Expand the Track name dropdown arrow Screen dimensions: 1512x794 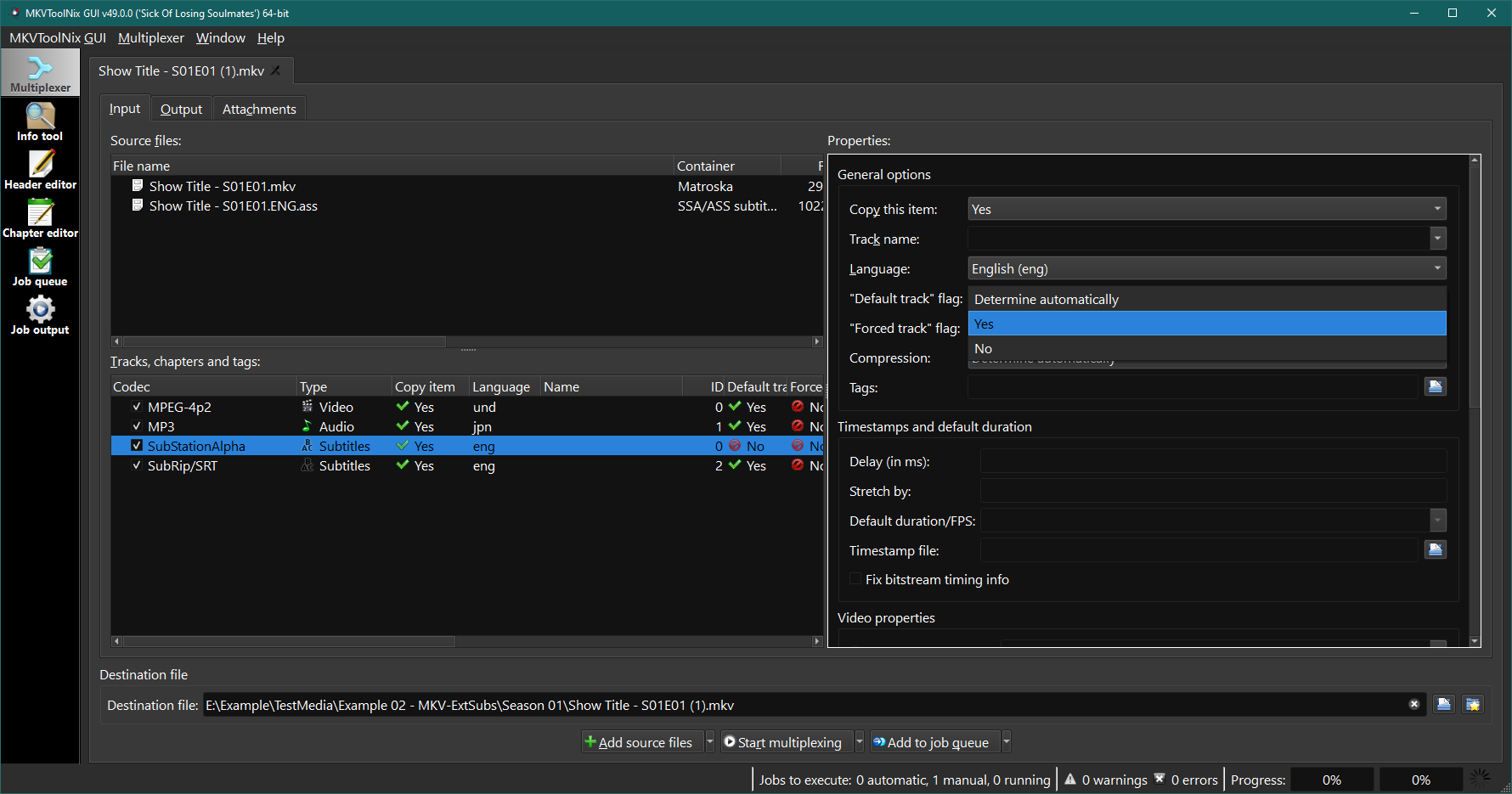click(x=1437, y=239)
